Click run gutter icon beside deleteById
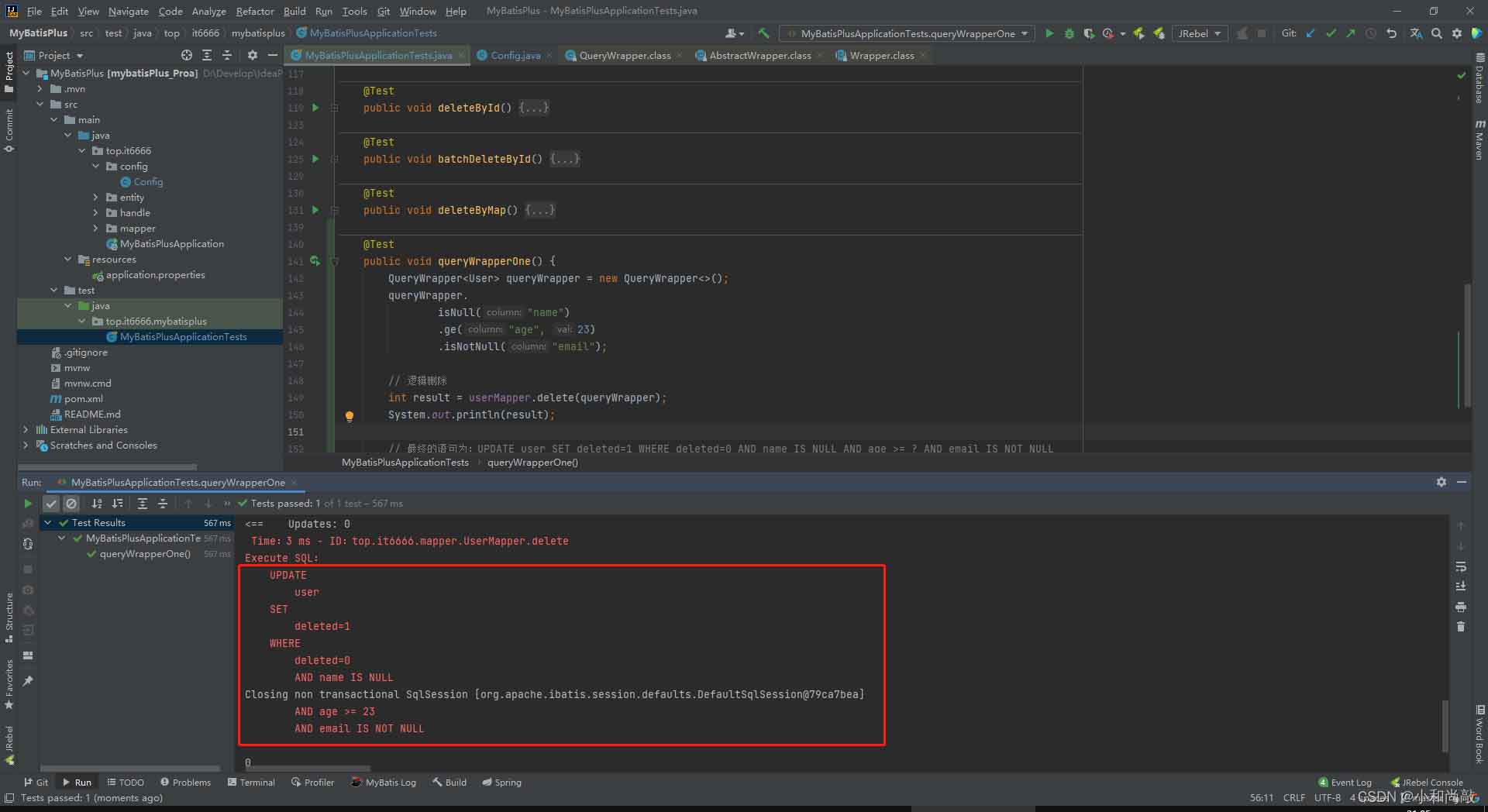 pos(315,108)
